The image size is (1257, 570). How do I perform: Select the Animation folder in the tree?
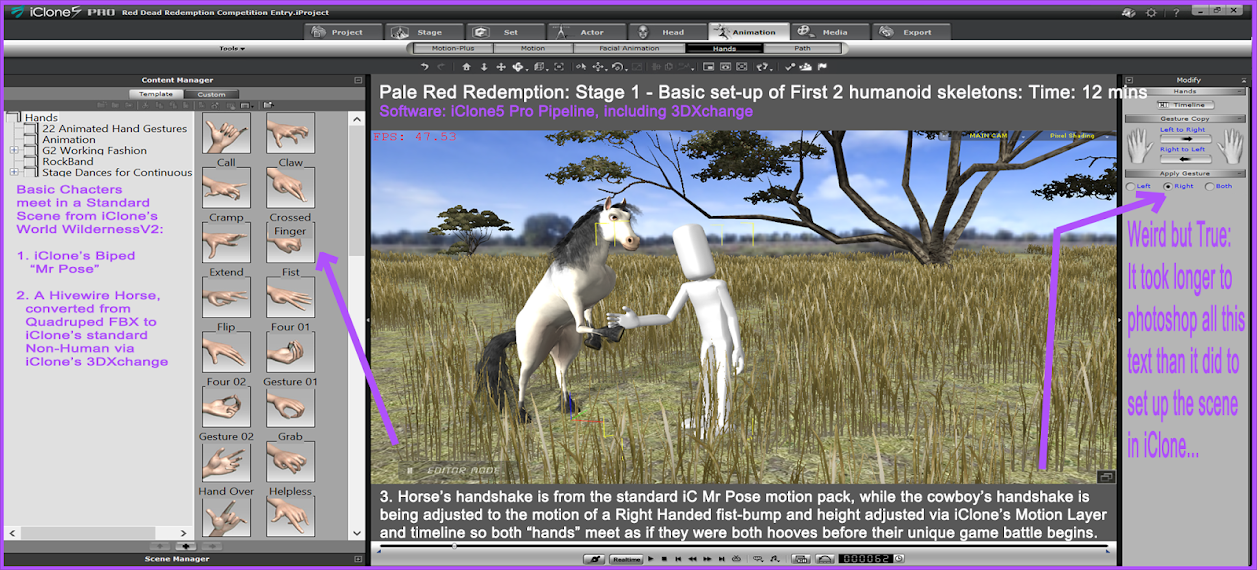click(x=69, y=140)
